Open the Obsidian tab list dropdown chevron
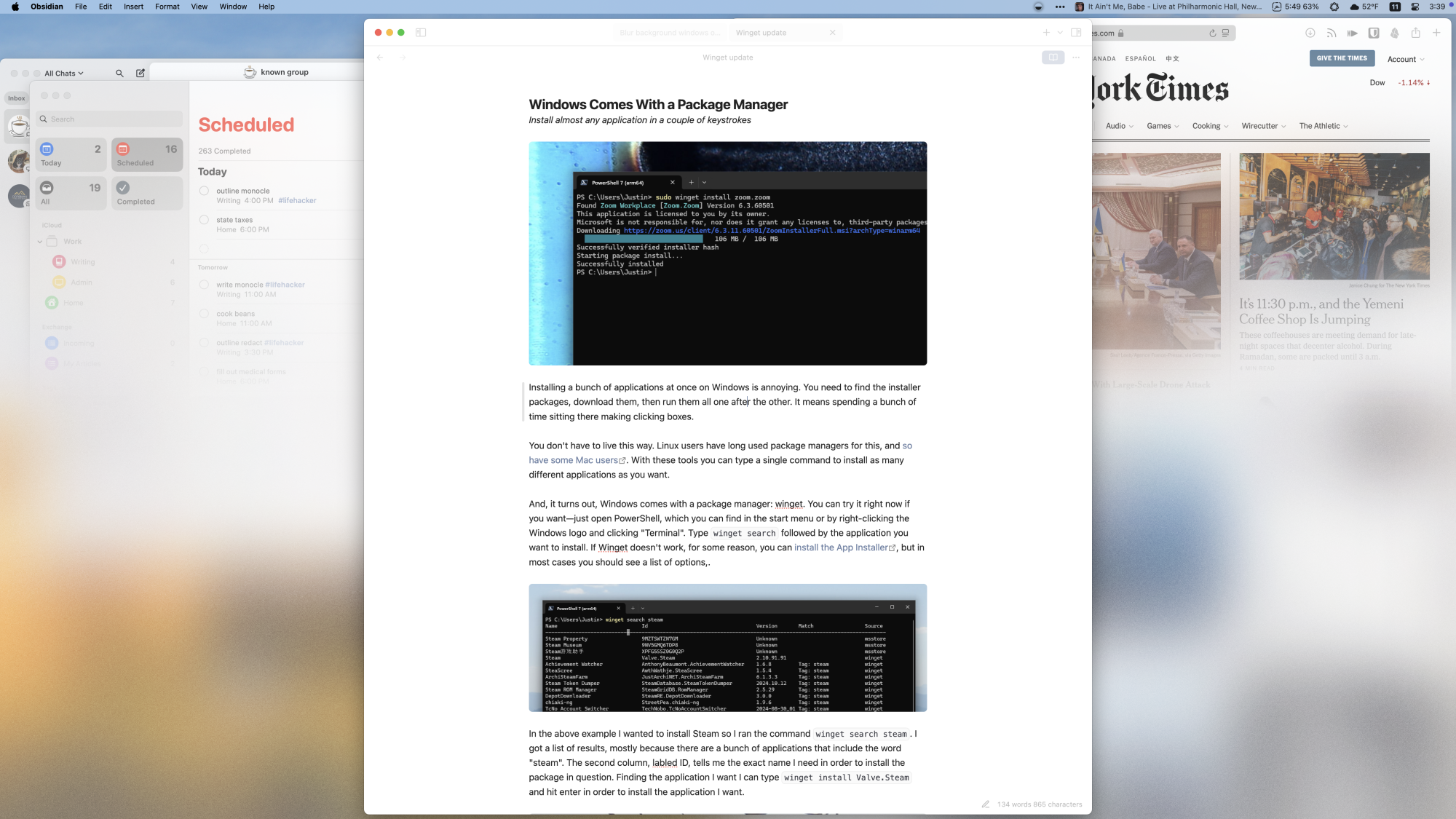 click(1060, 33)
